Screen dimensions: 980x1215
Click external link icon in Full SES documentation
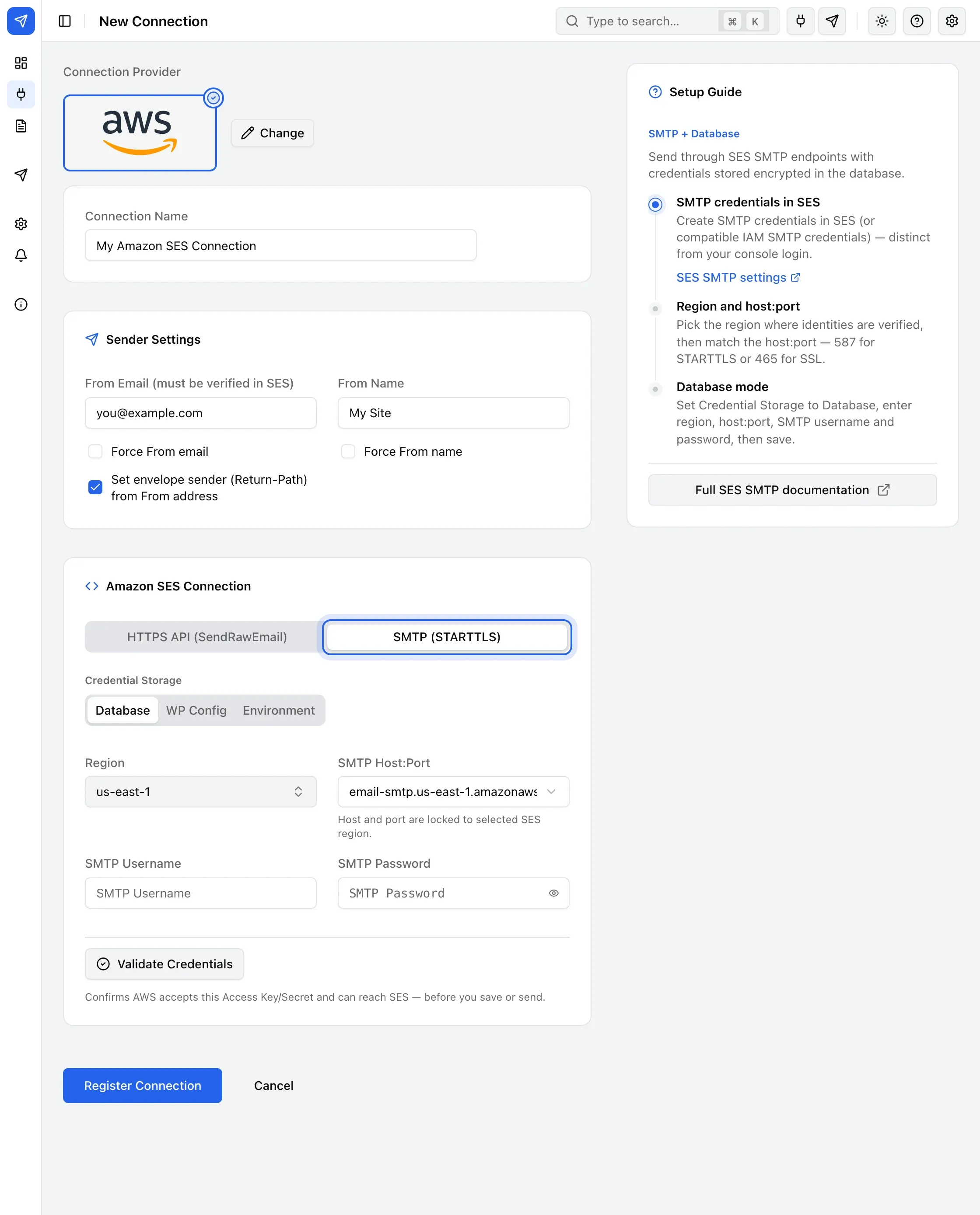(x=883, y=490)
